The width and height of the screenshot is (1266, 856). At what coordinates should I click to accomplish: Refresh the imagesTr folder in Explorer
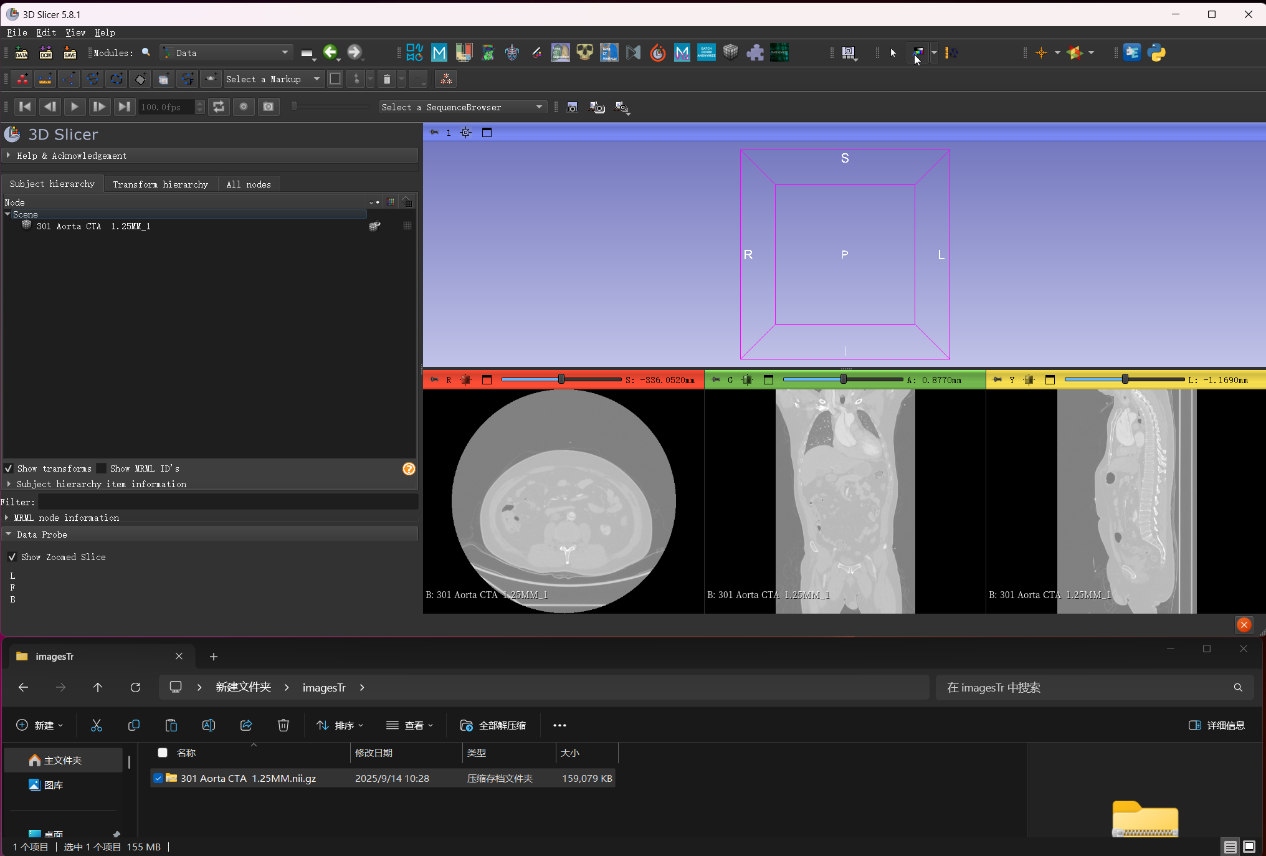pyautogui.click(x=135, y=687)
